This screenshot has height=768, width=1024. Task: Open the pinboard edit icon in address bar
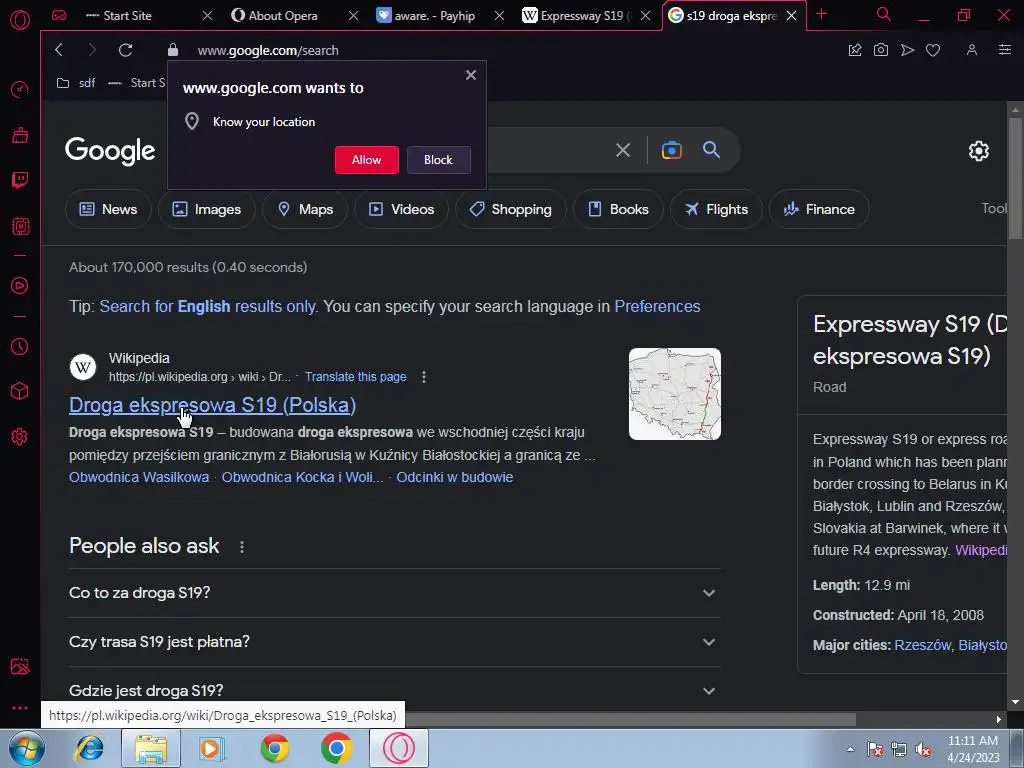click(x=854, y=50)
